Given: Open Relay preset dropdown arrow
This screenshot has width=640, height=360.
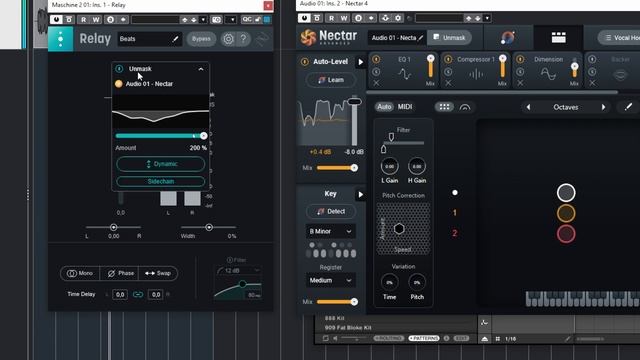Looking at the screenshot, I should pos(203,19).
